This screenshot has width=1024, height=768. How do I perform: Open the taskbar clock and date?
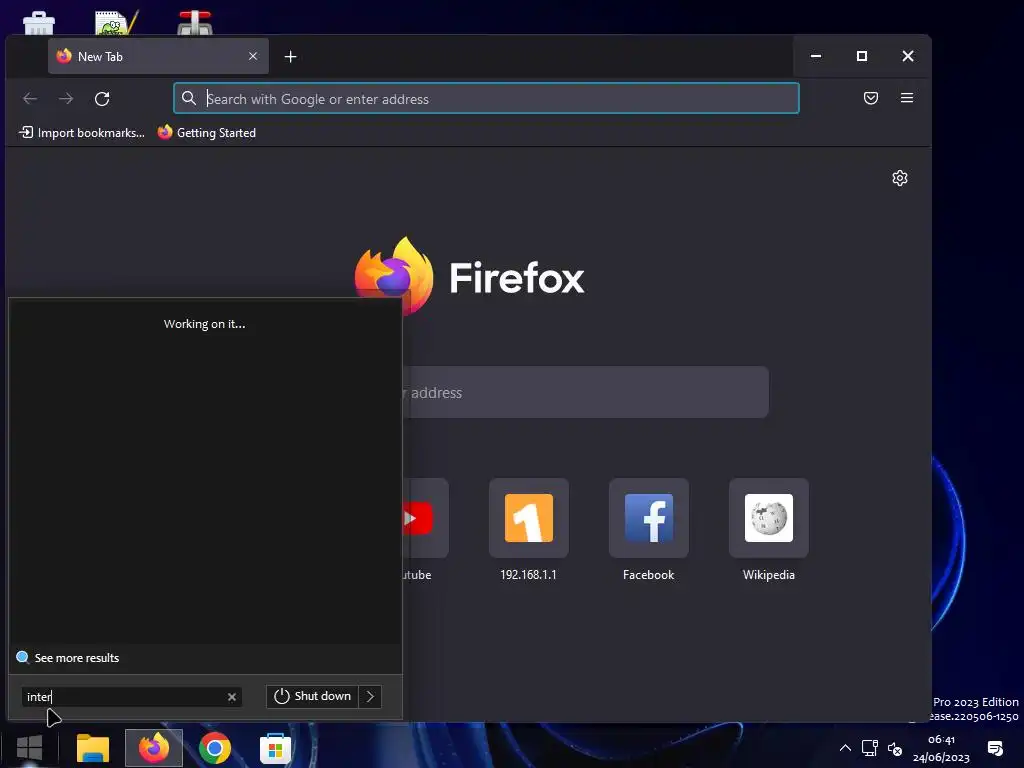coord(941,748)
